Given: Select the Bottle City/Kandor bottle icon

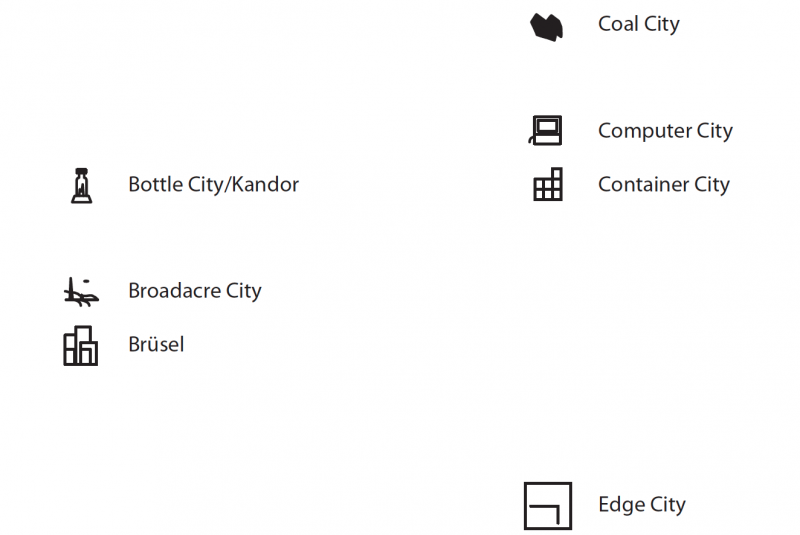Looking at the screenshot, I should pos(82,186).
